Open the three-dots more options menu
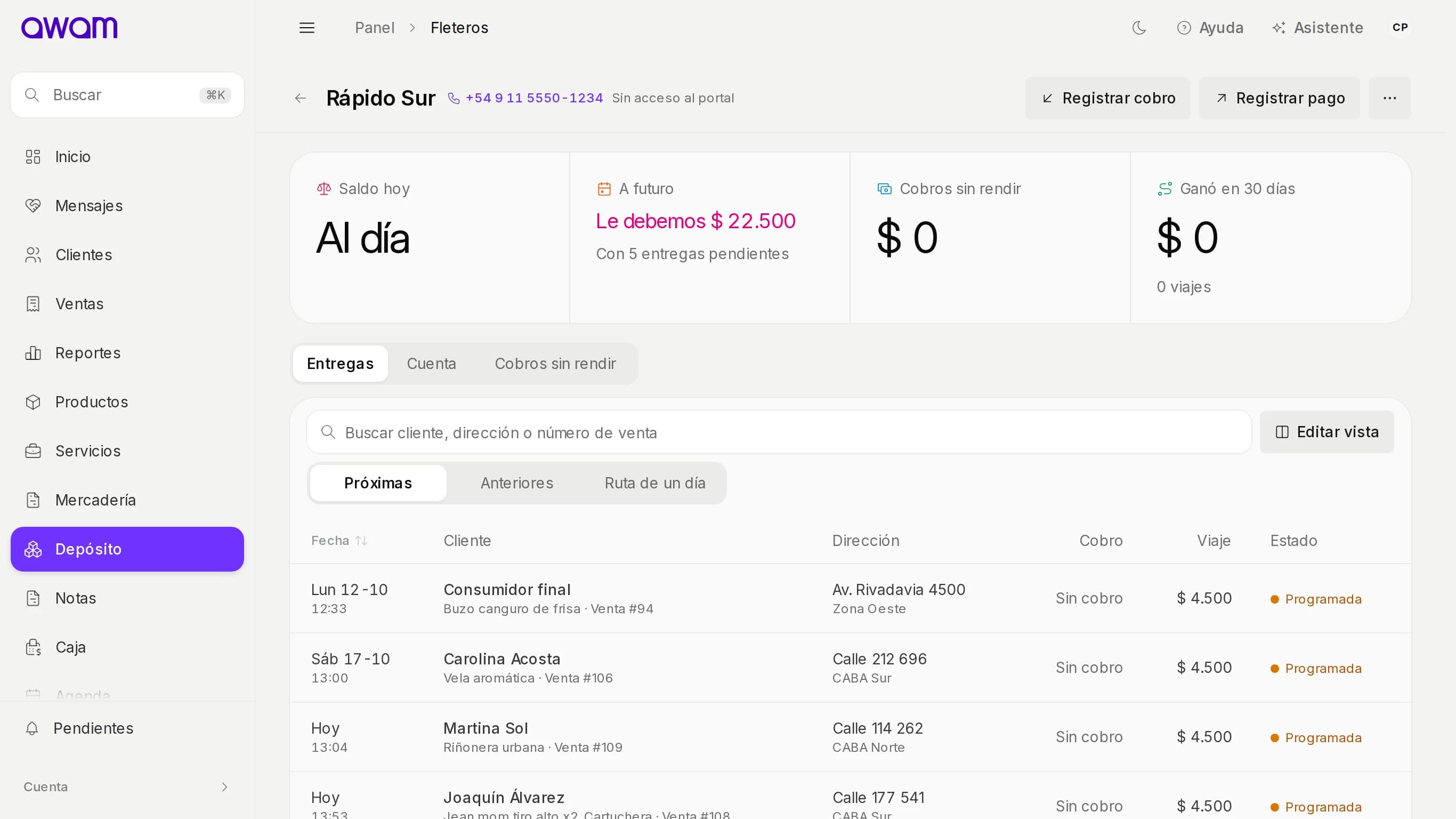Viewport: 1456px width, 819px height. [x=1389, y=99]
